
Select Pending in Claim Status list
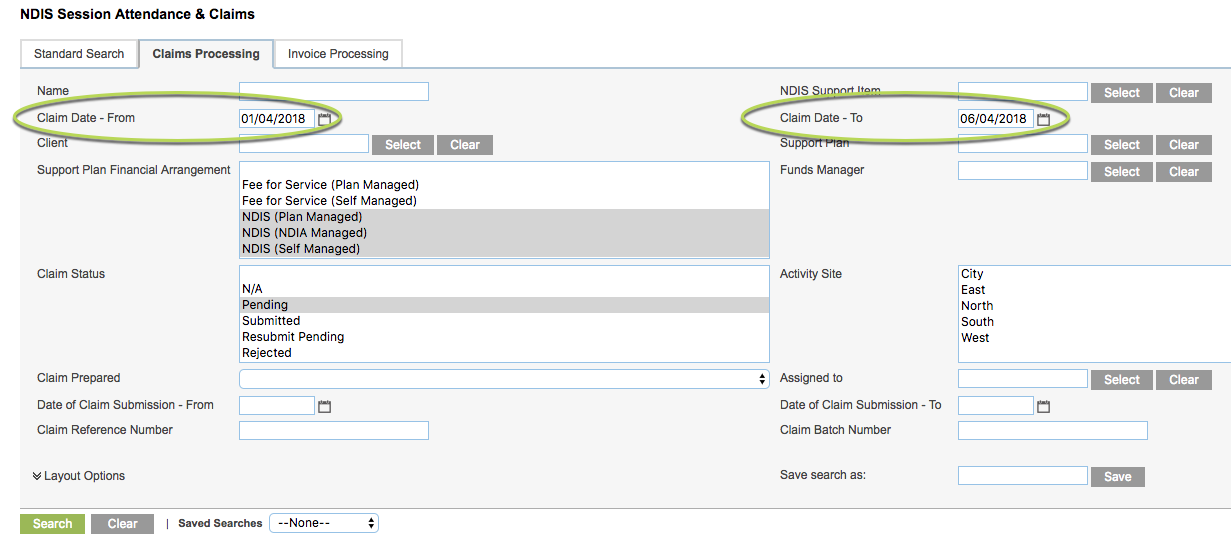point(505,305)
